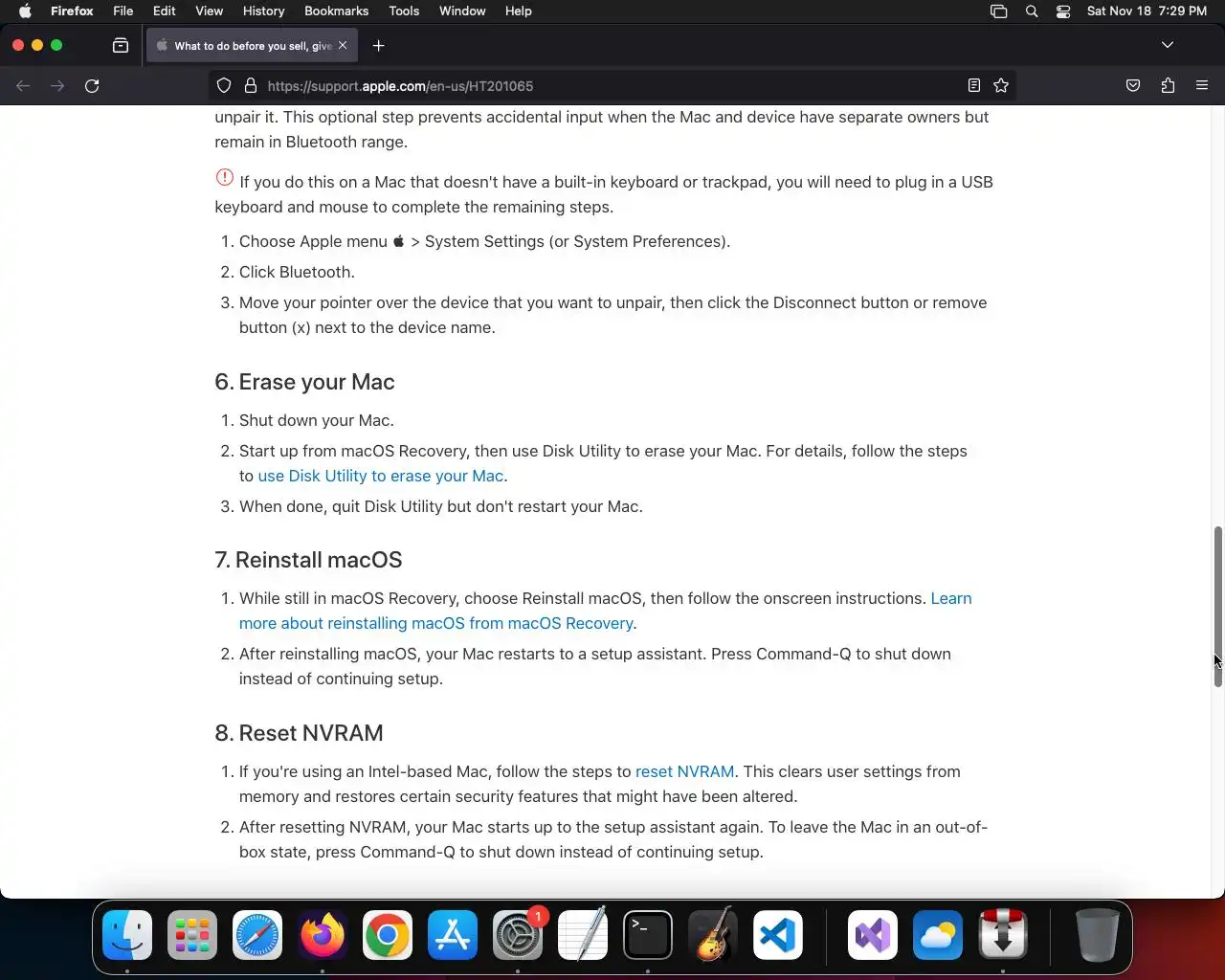Save page to Pocket
Image resolution: width=1225 pixels, height=980 pixels.
point(1133,86)
